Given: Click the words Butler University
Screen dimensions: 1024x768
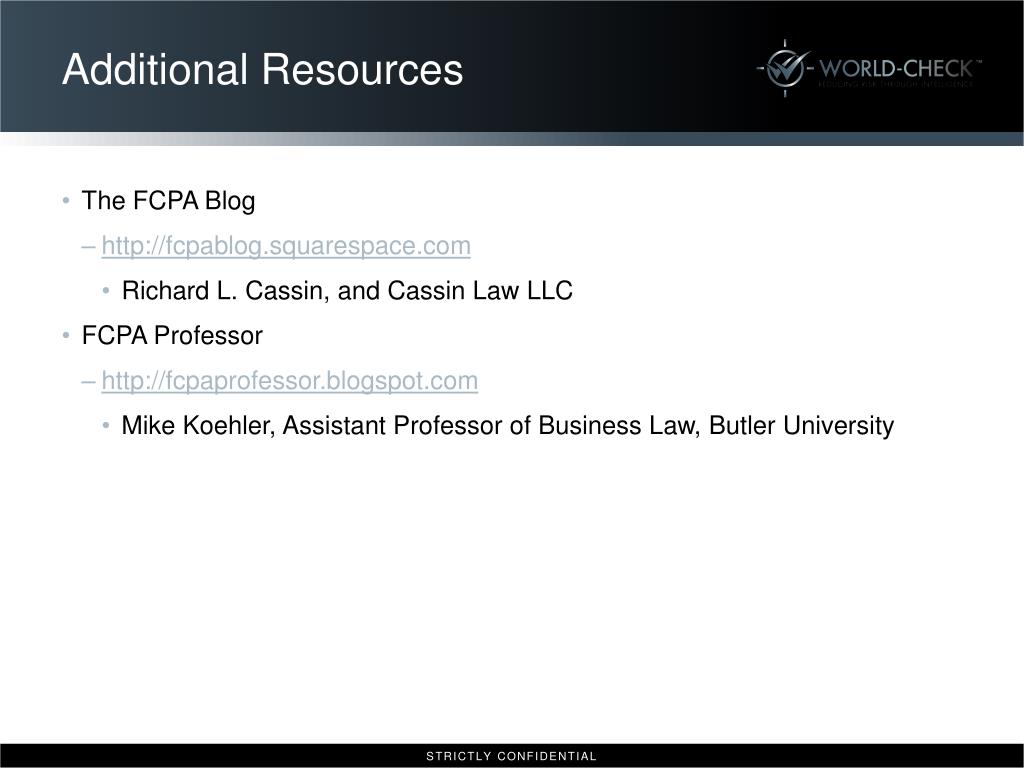Looking at the screenshot, I should [801, 426].
